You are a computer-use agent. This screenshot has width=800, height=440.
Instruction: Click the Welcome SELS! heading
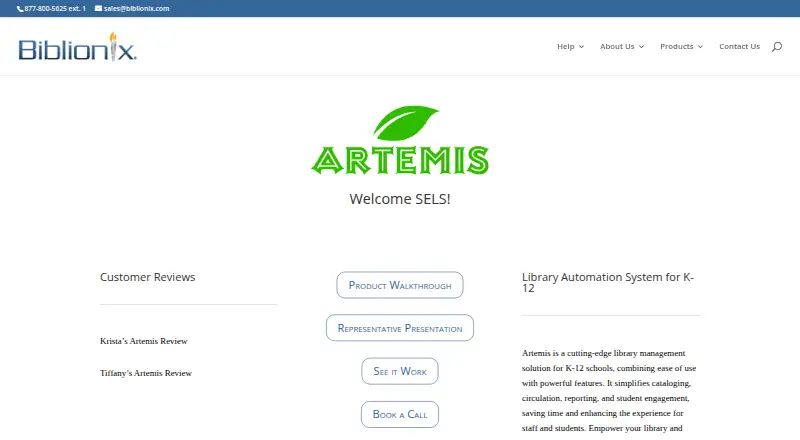400,199
